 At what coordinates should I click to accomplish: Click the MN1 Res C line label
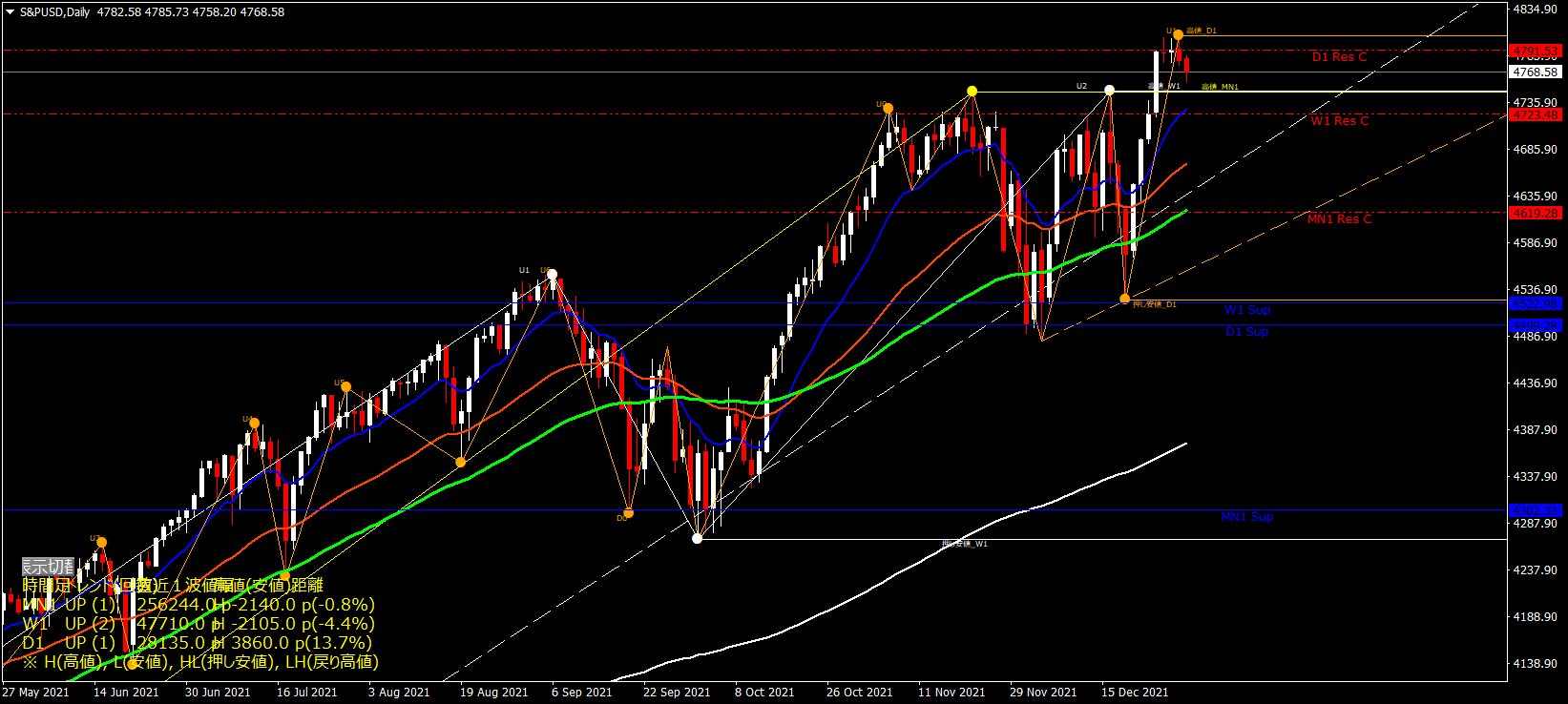tap(1339, 219)
